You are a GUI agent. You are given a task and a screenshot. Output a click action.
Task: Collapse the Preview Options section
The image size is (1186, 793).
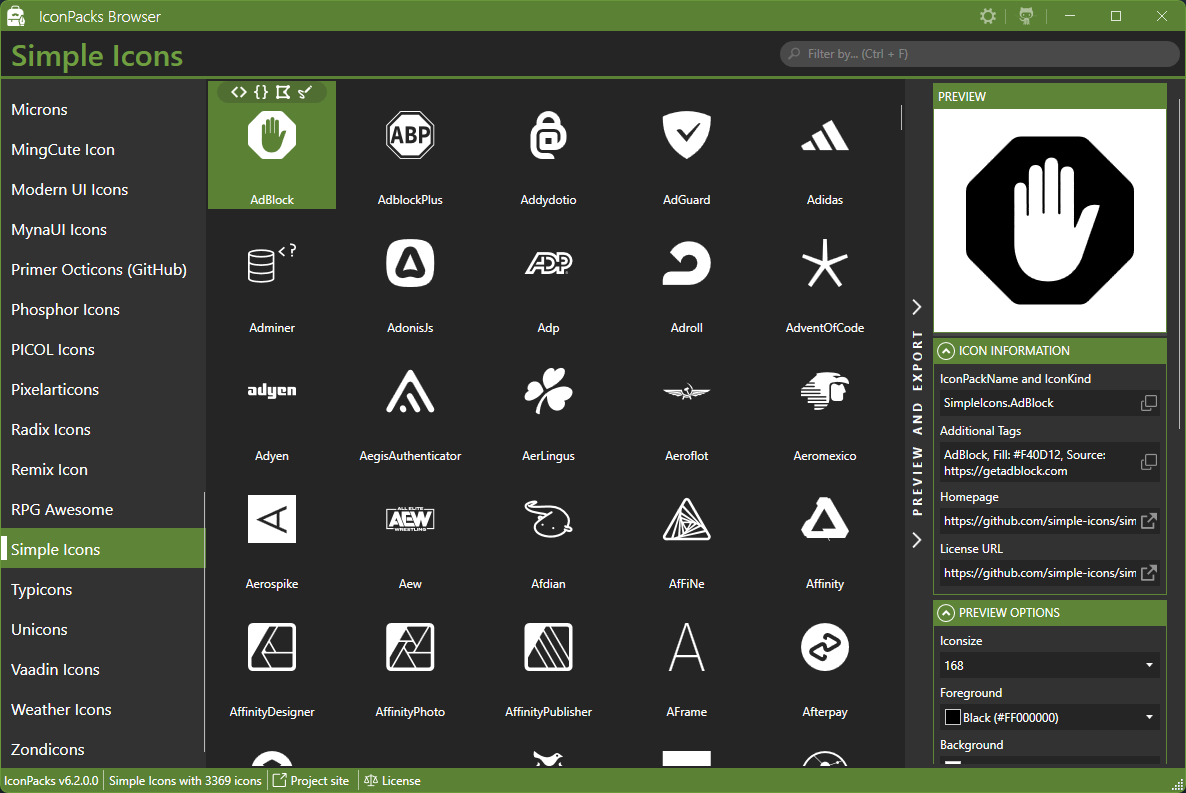(945, 613)
